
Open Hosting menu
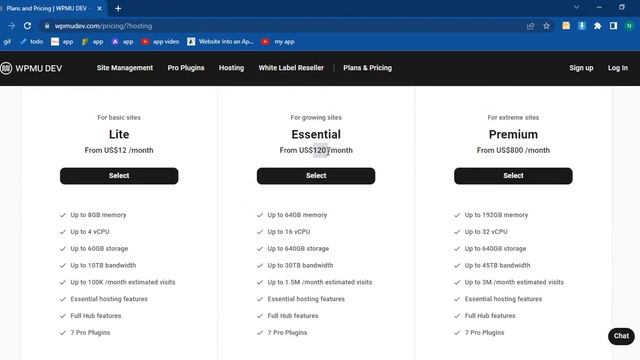click(x=231, y=68)
